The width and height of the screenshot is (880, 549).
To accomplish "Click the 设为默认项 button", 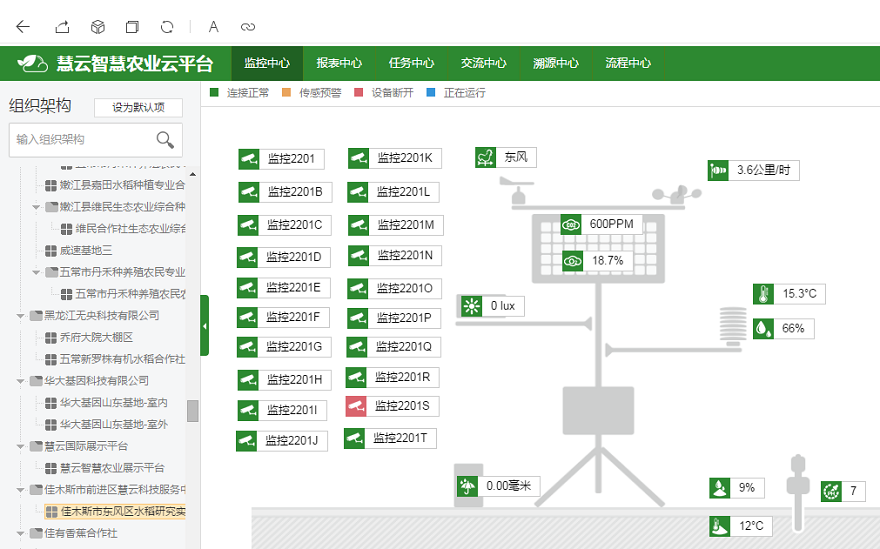I will click(138, 108).
